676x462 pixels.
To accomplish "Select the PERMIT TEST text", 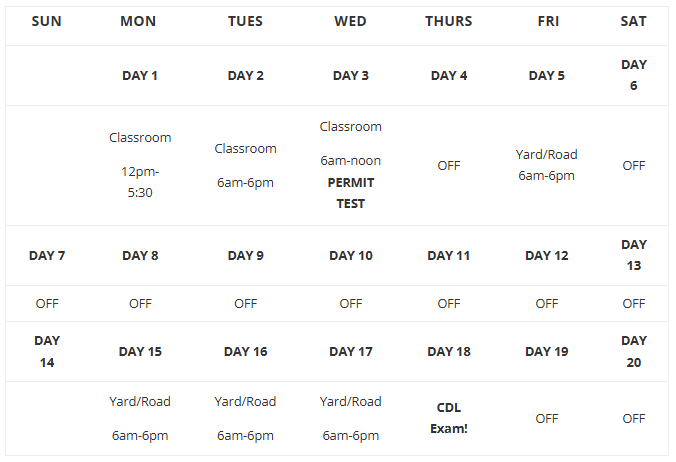I will 351,193.
